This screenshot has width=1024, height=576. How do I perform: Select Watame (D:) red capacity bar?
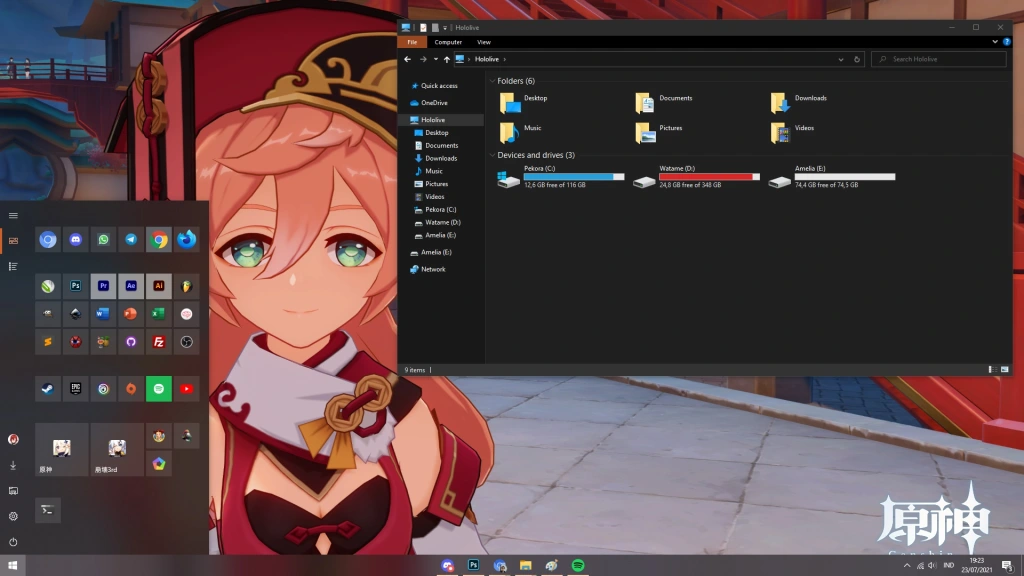[x=709, y=177]
